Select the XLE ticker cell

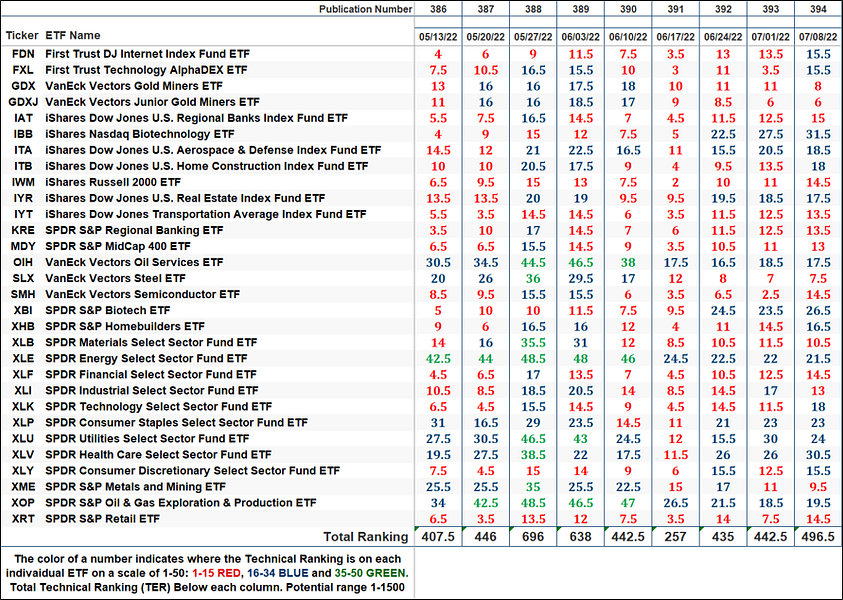coord(23,359)
